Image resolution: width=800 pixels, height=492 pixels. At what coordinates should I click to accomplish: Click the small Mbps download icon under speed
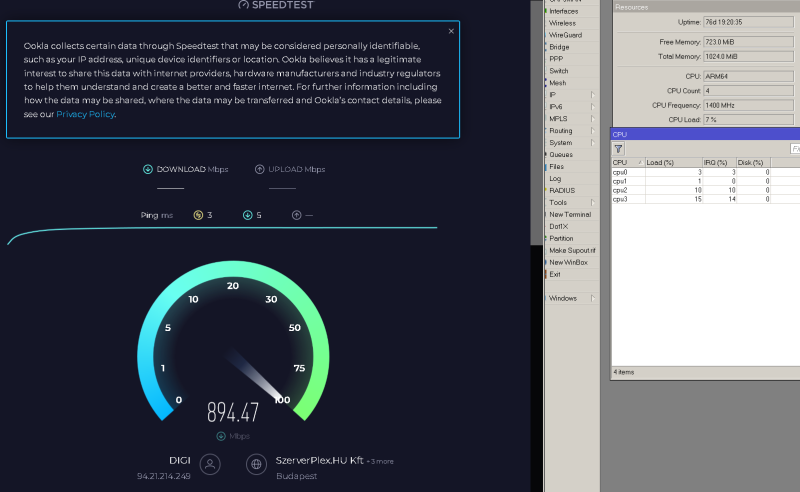click(x=221, y=436)
